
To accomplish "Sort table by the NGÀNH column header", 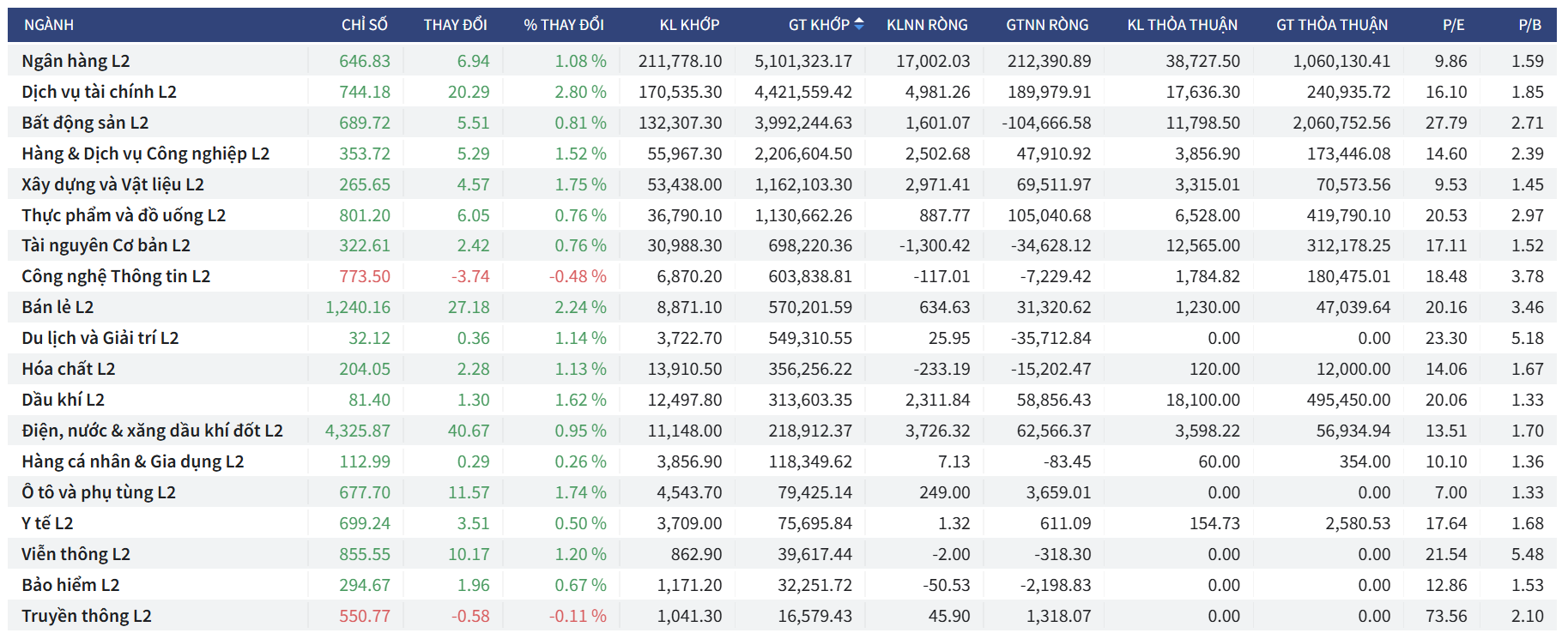I will 49,25.
